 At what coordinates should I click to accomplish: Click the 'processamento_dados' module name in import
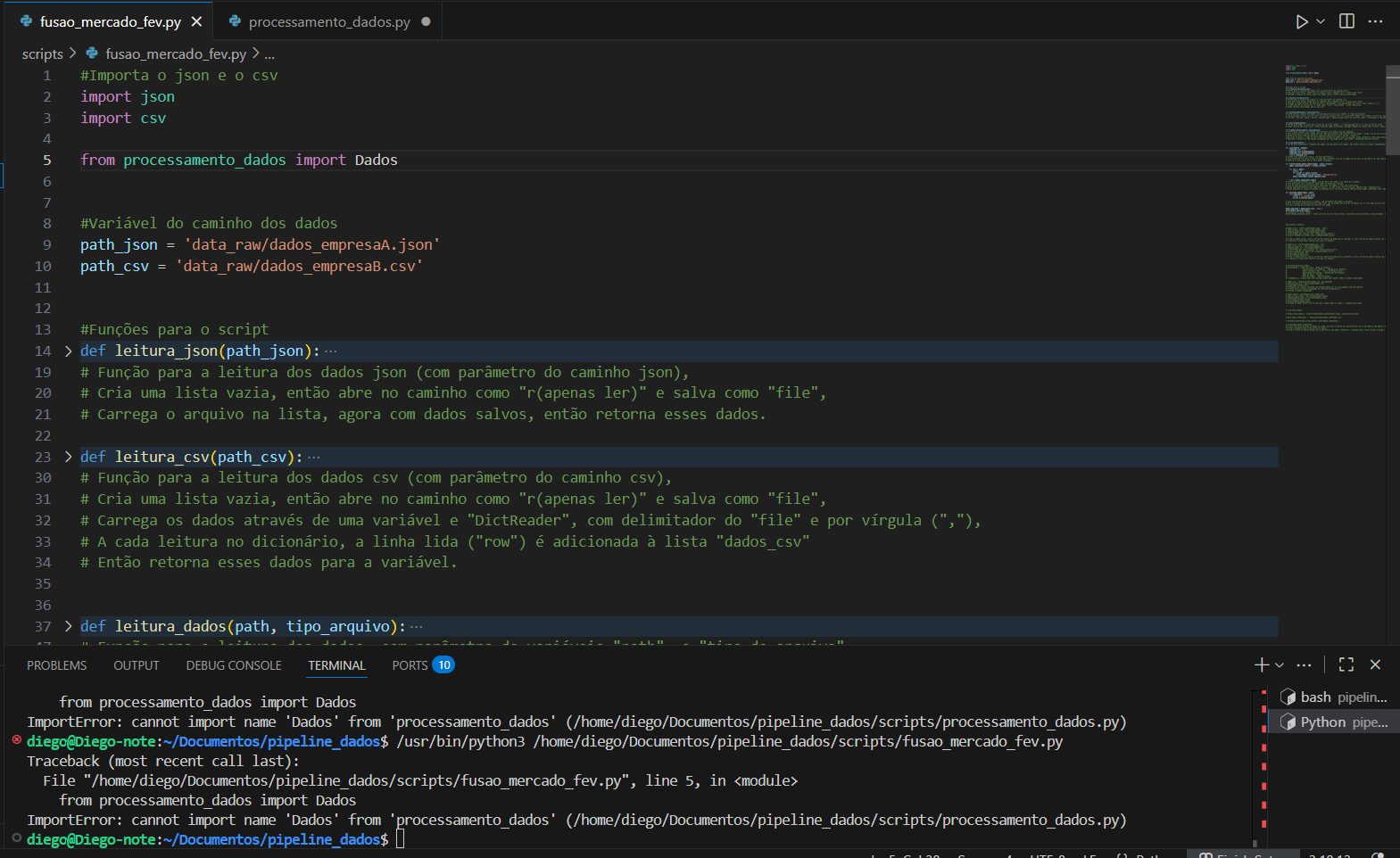pos(204,161)
